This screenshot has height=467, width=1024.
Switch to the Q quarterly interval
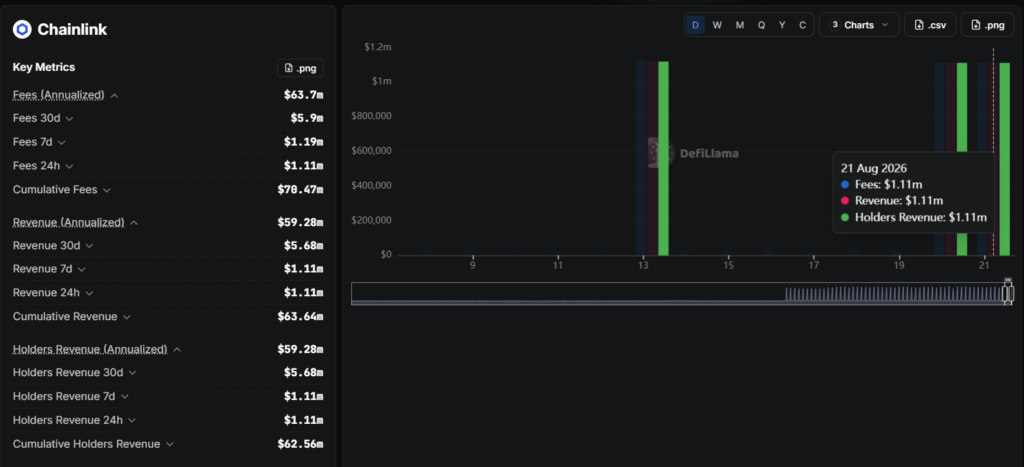(761, 25)
